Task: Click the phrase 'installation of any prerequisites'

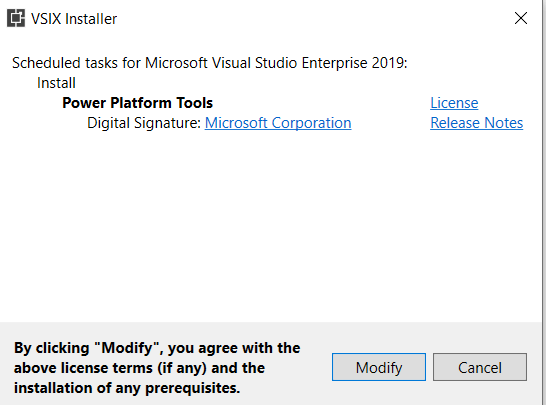Action: tap(127, 388)
